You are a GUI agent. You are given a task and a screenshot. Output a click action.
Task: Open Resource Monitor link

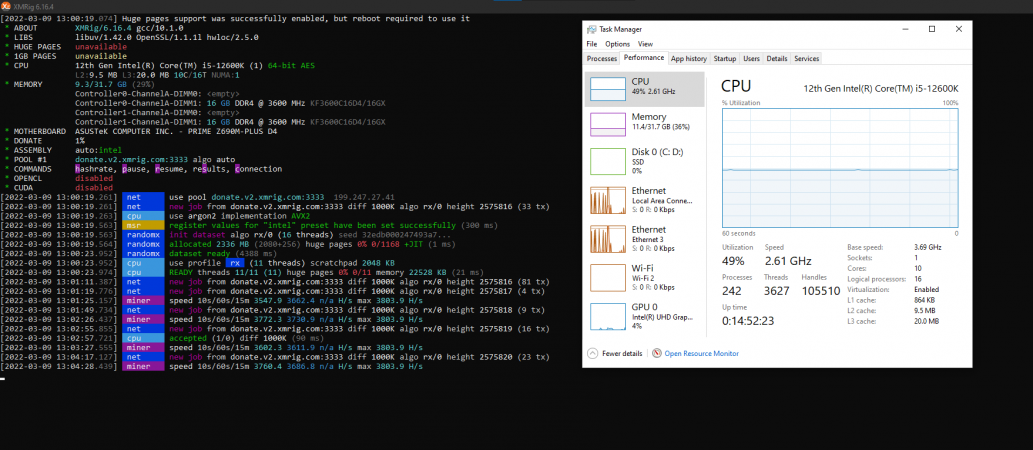pos(701,354)
